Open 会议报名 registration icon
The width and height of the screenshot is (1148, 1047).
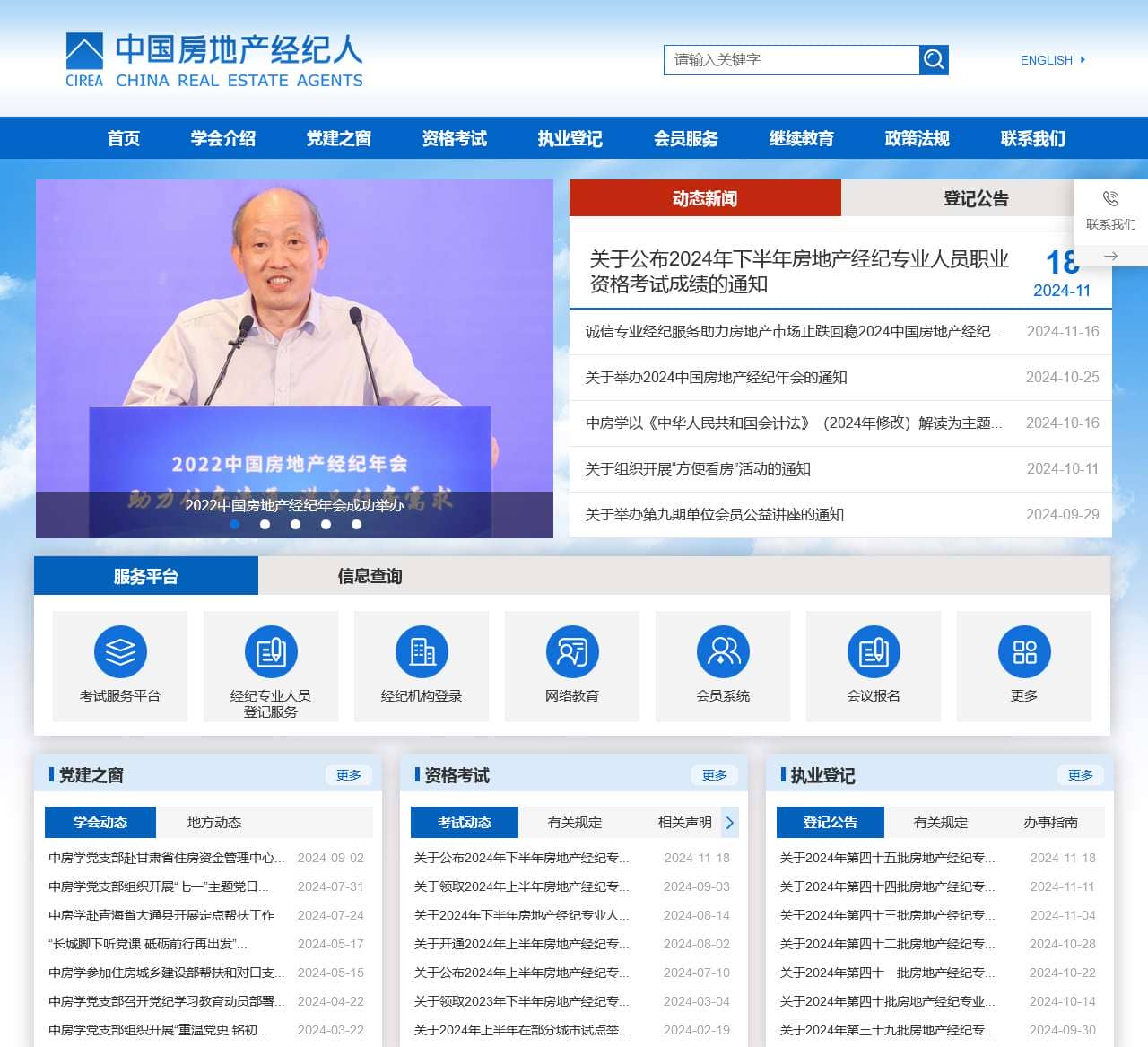(874, 651)
